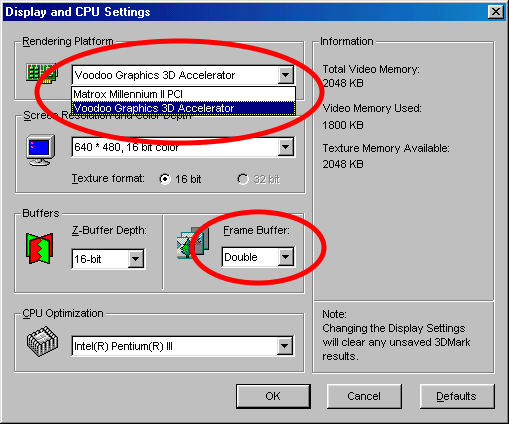
Task: Click the CPU chip icon
Action: [42, 341]
